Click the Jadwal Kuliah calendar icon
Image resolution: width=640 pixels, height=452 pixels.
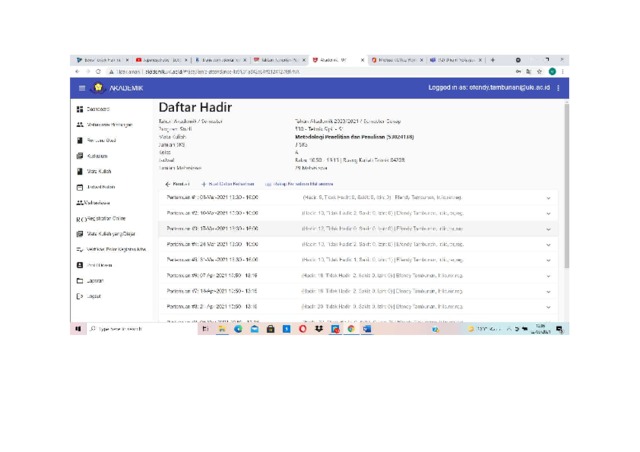coord(80,187)
